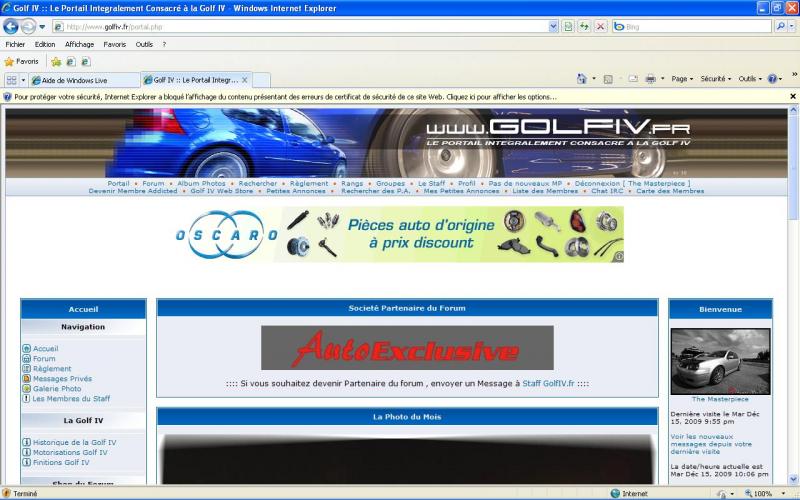Open the Affichage menu
800x500 pixels.
point(79,44)
